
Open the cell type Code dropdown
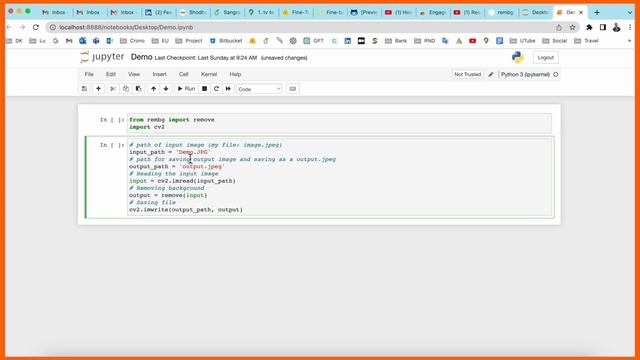coord(259,89)
